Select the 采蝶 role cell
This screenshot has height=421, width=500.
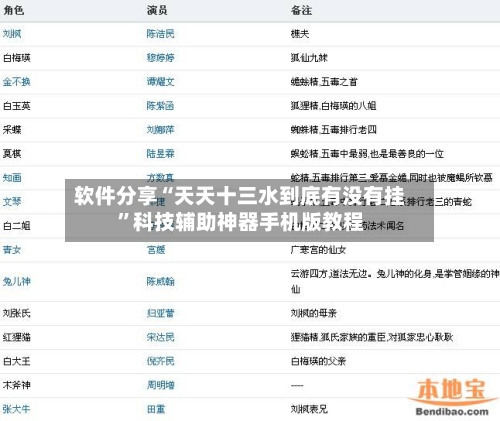[x=12, y=130]
